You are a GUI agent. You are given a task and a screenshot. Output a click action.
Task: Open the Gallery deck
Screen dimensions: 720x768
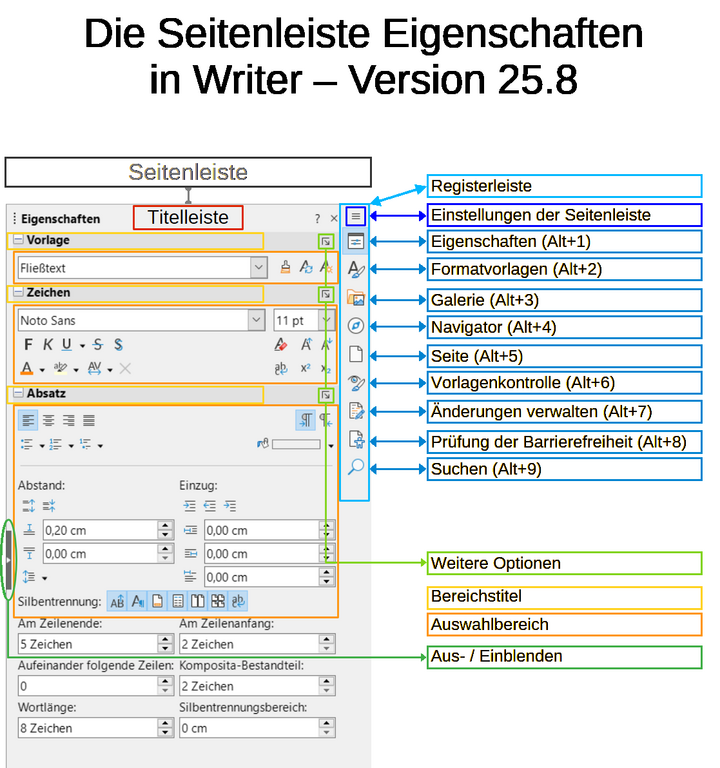356,298
